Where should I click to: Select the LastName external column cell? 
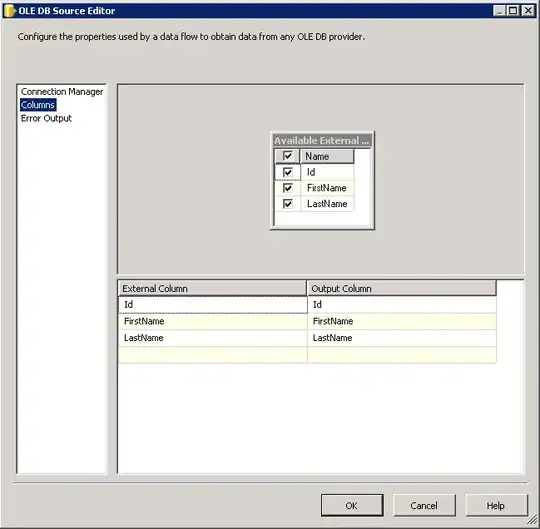[212, 338]
